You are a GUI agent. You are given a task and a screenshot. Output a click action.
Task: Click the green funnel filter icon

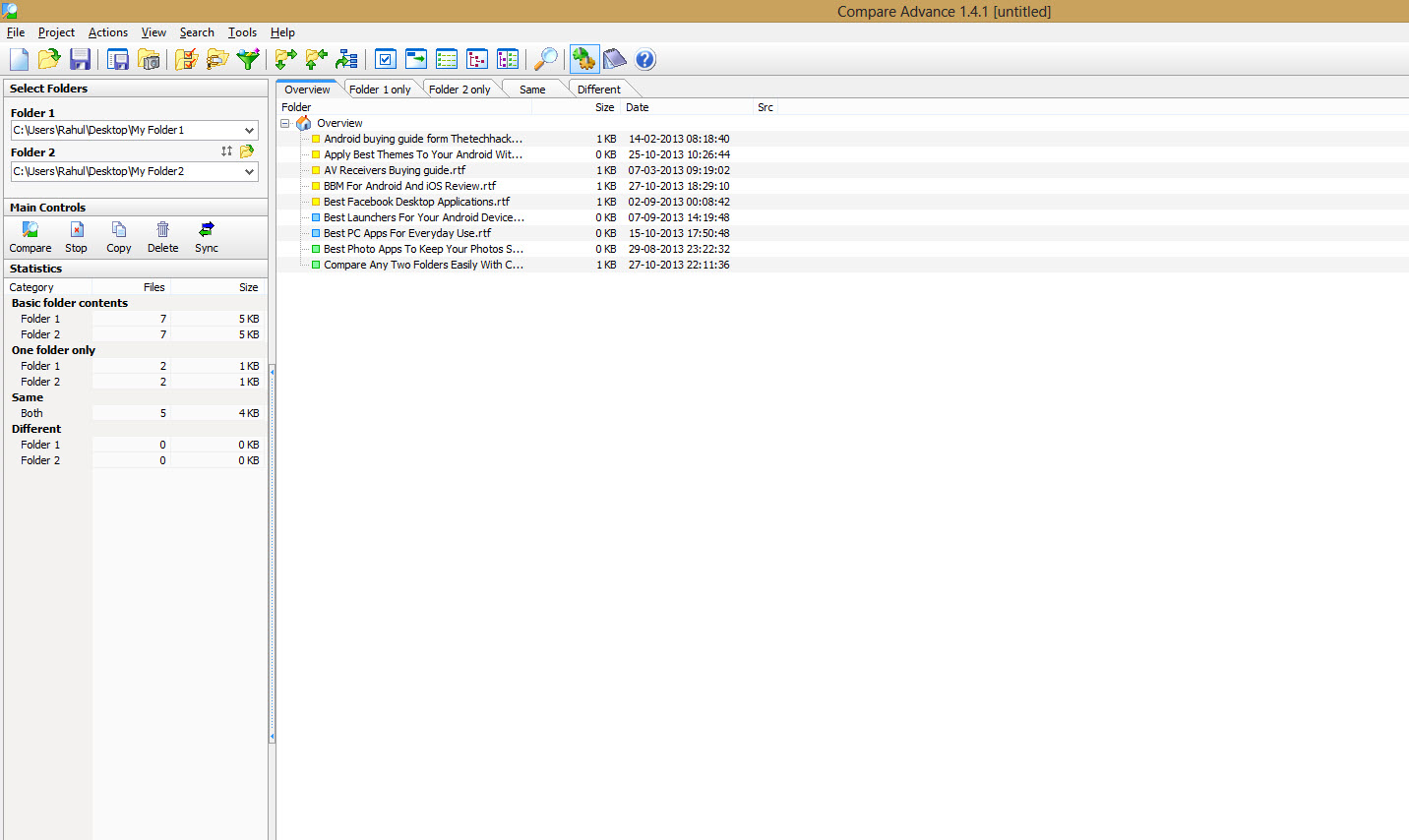(x=248, y=59)
